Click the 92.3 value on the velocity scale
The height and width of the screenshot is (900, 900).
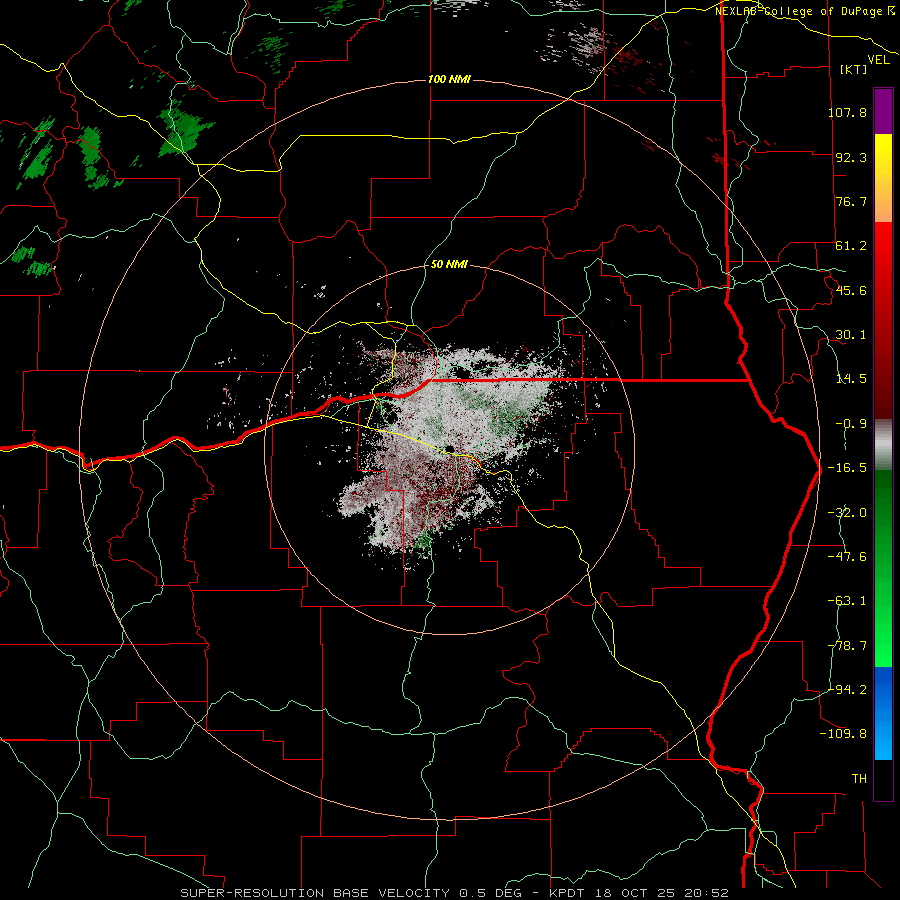[851, 157]
